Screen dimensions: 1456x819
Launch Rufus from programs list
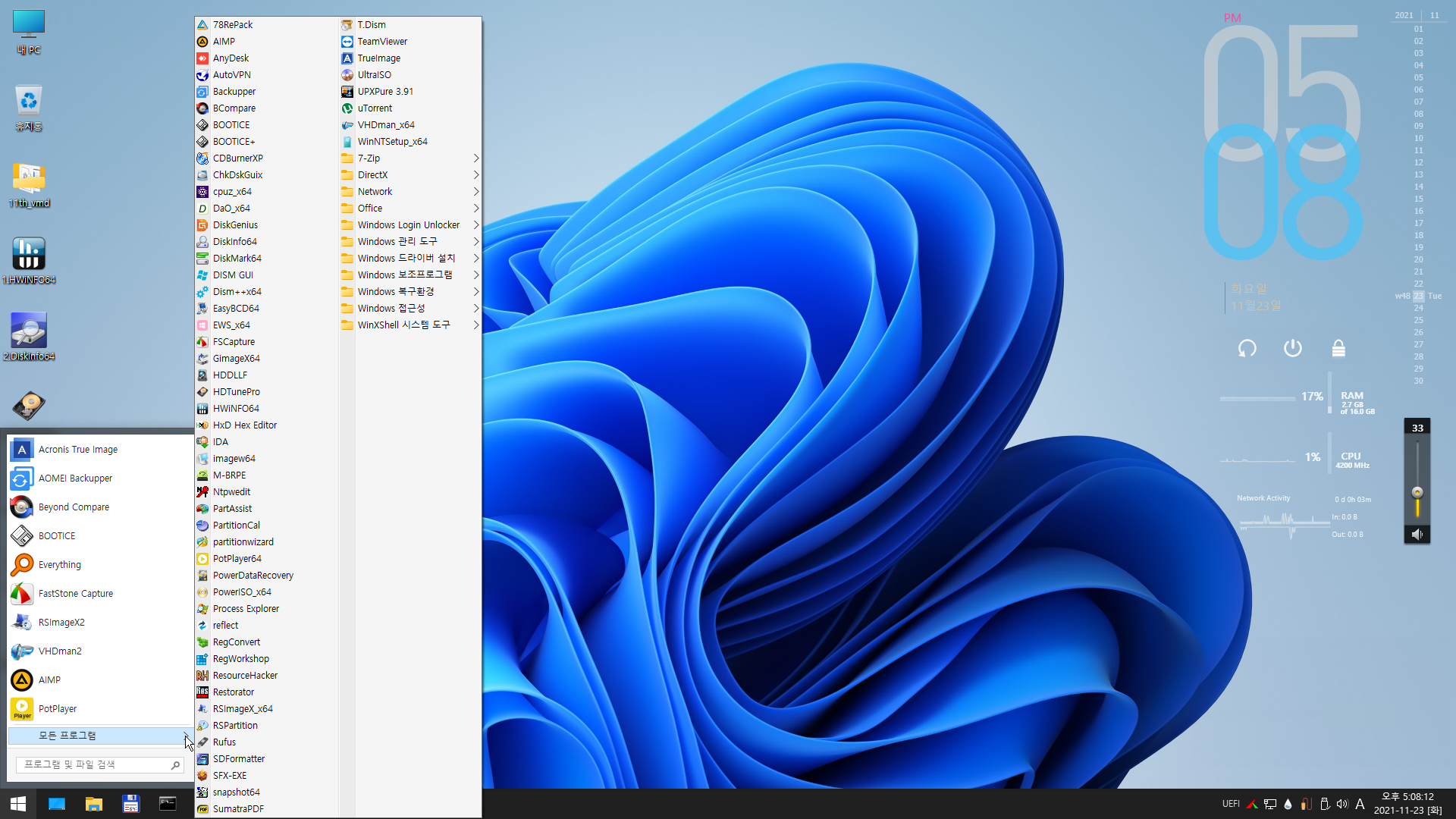266,742
